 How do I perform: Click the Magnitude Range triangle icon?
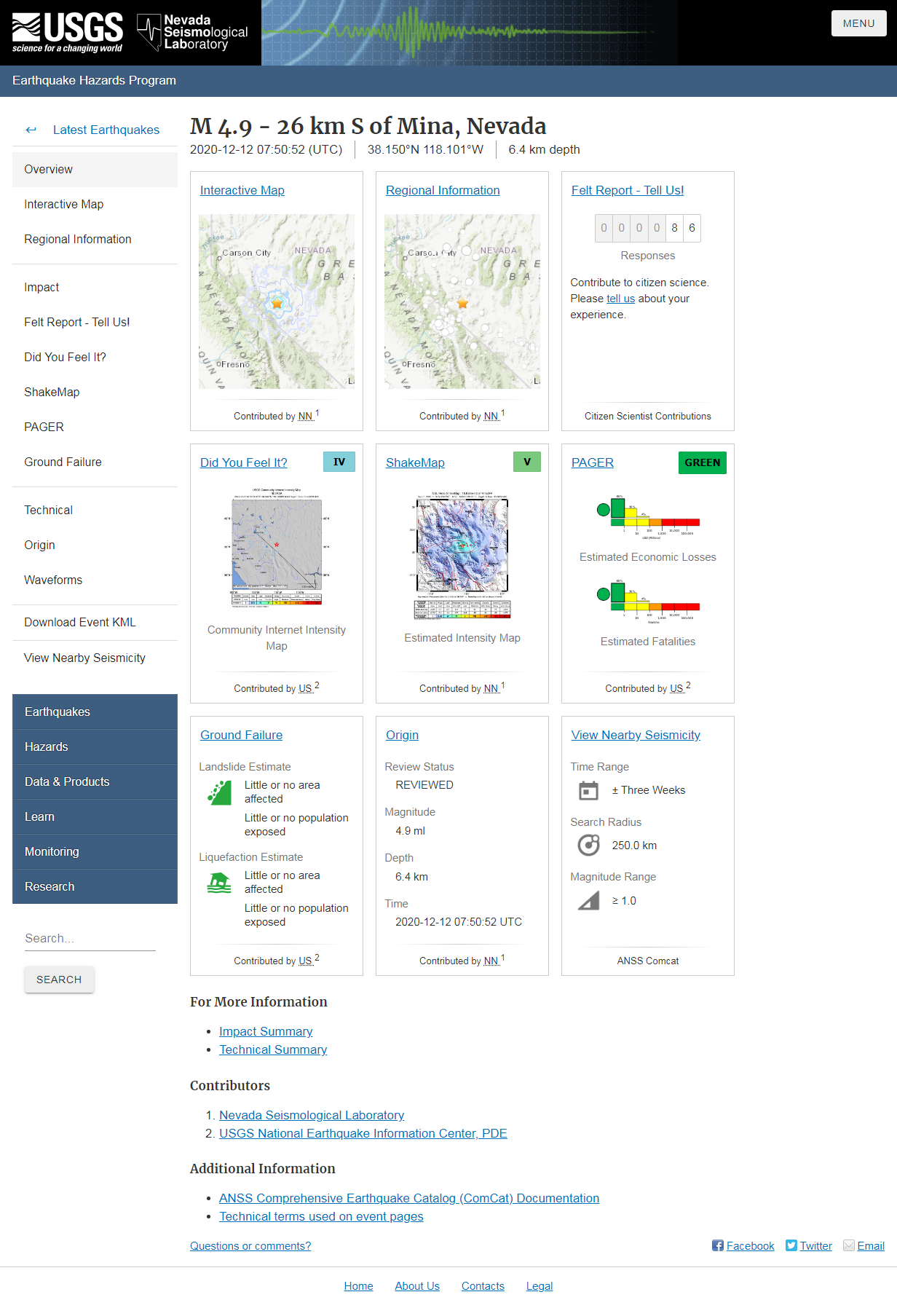(588, 901)
